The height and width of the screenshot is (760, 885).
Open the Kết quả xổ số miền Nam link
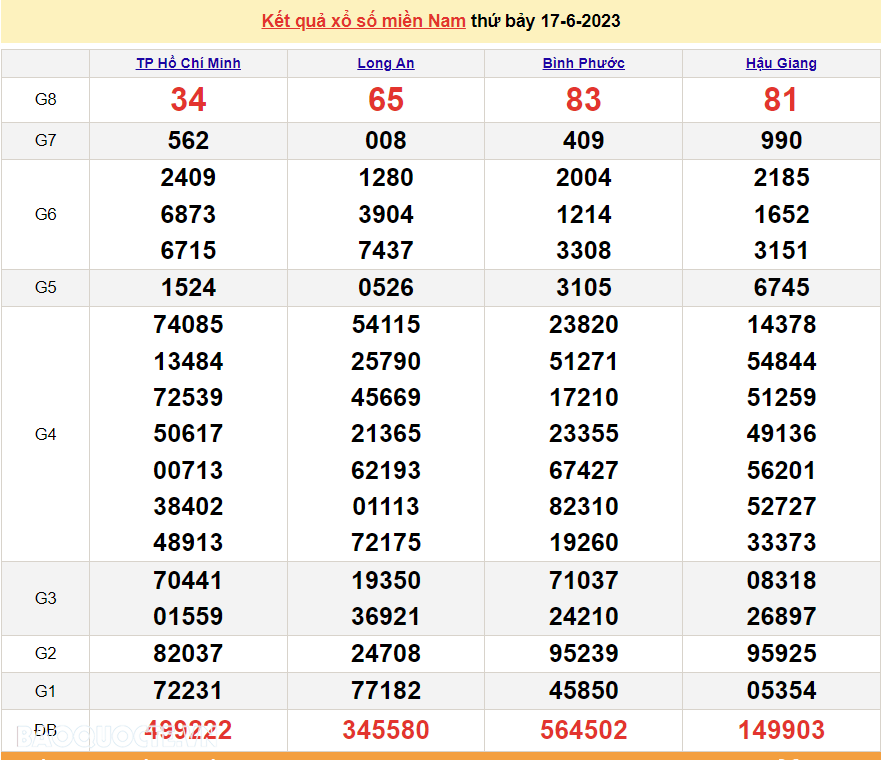pos(363,21)
